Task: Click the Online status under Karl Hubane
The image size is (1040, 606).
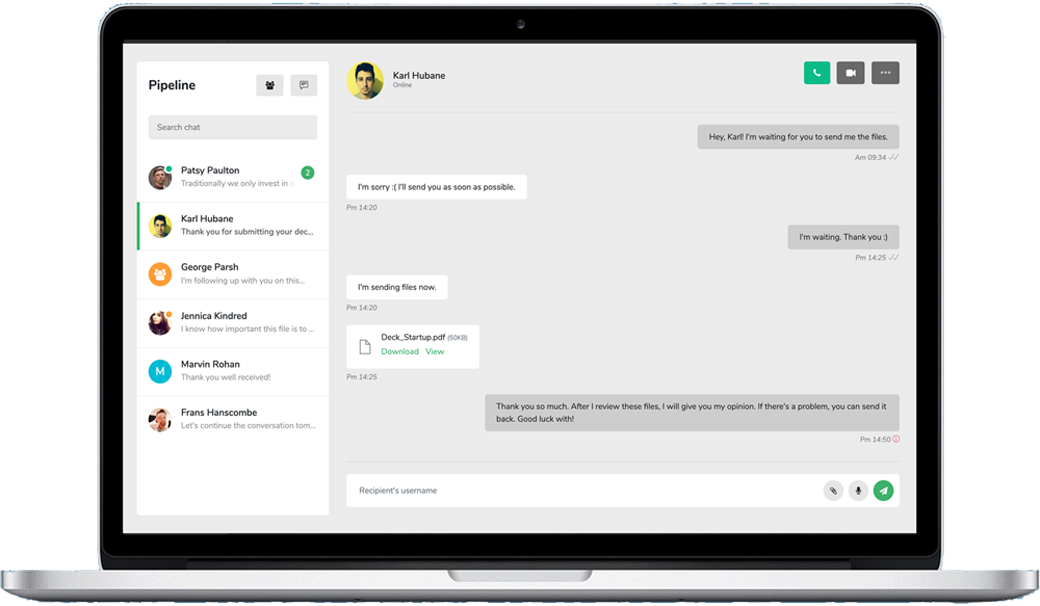Action: coord(402,85)
